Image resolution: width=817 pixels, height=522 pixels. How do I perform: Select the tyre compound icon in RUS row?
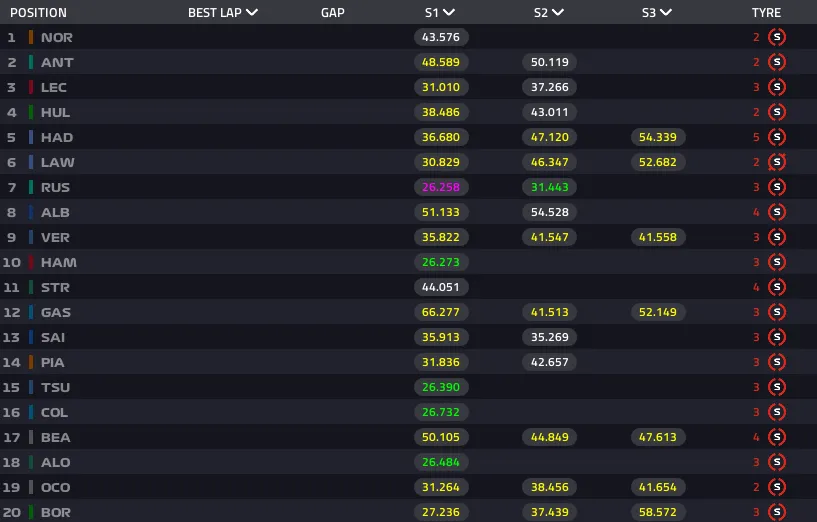pyautogui.click(x=777, y=187)
